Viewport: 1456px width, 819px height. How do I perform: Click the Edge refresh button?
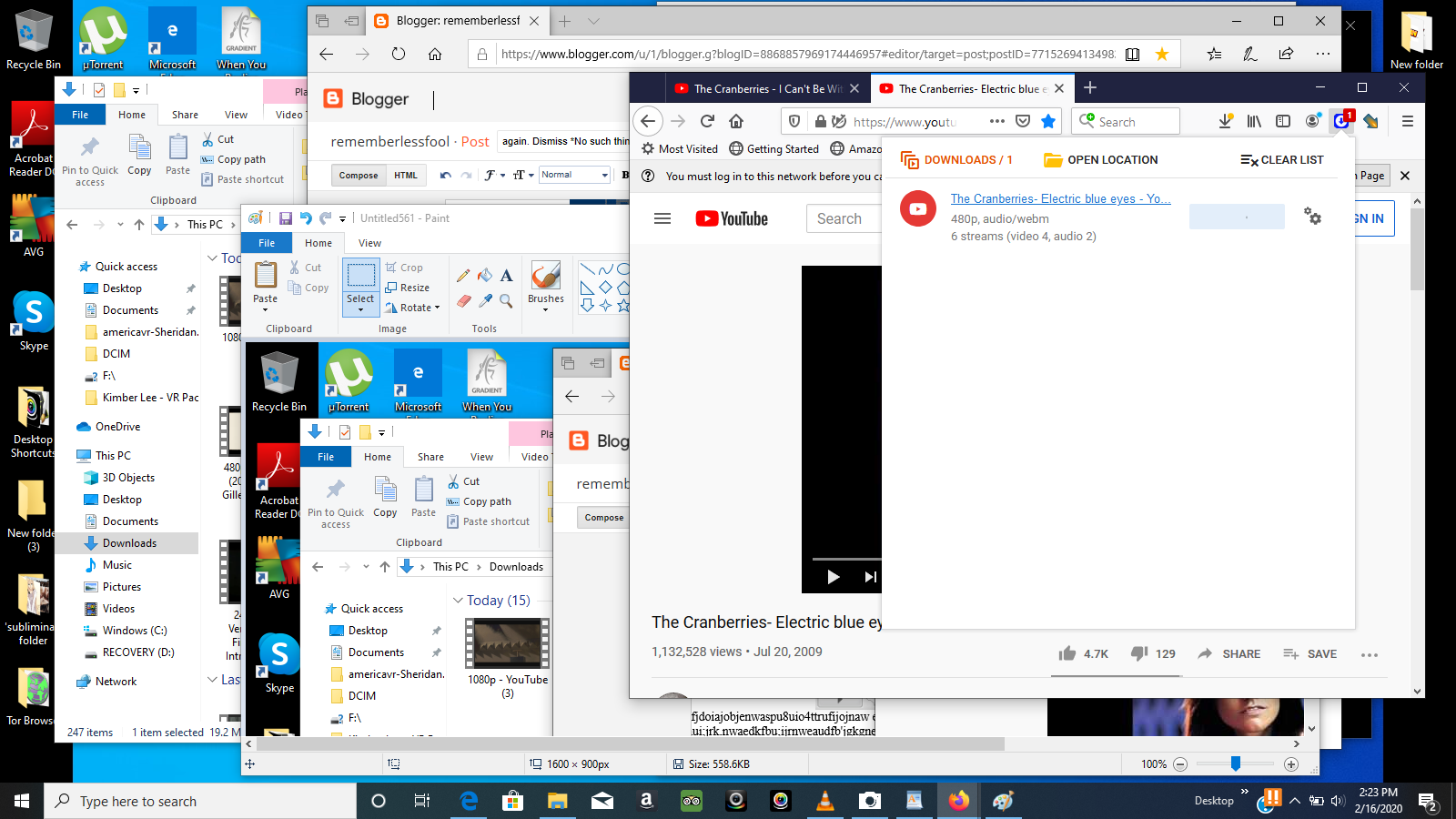click(399, 54)
